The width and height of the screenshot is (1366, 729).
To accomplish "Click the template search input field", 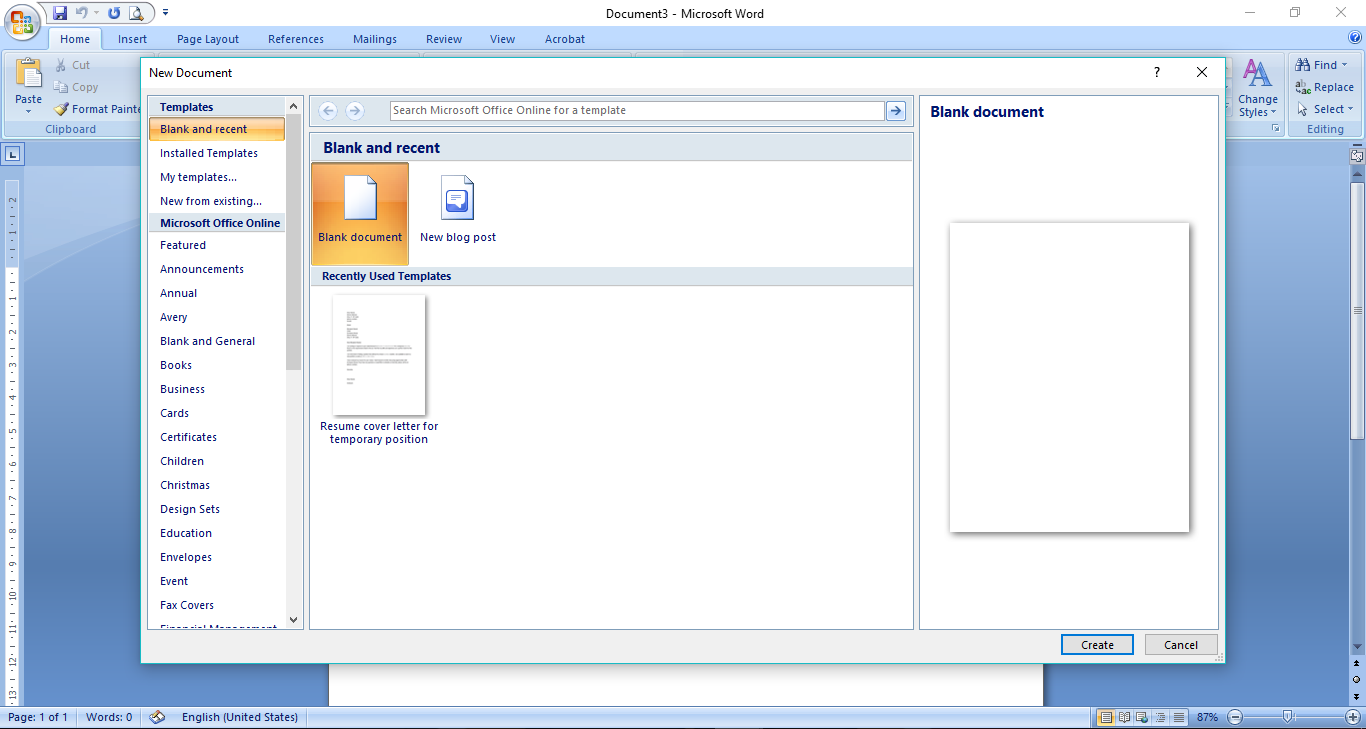I will point(637,110).
